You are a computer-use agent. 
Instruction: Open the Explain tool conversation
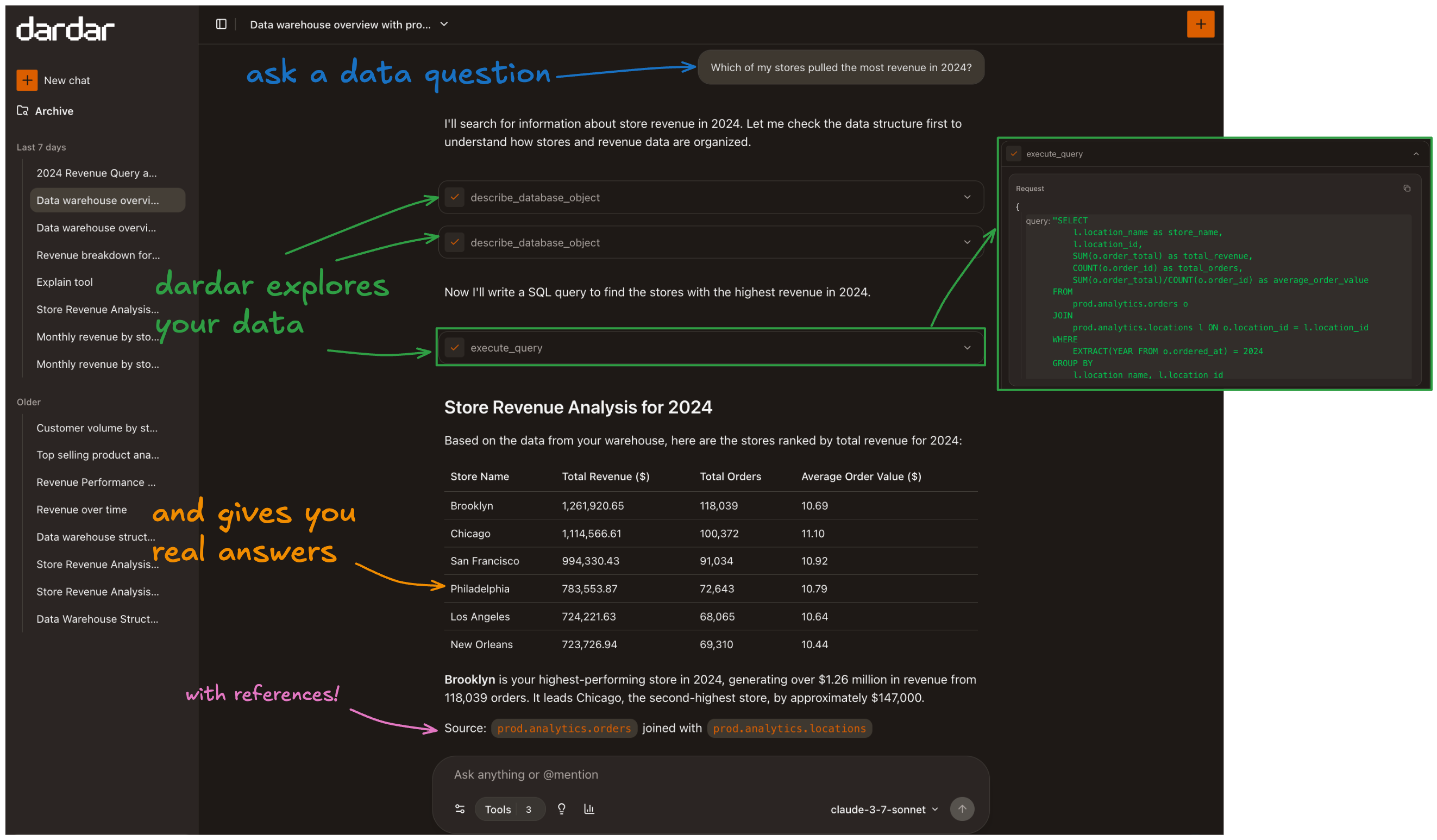(x=64, y=281)
